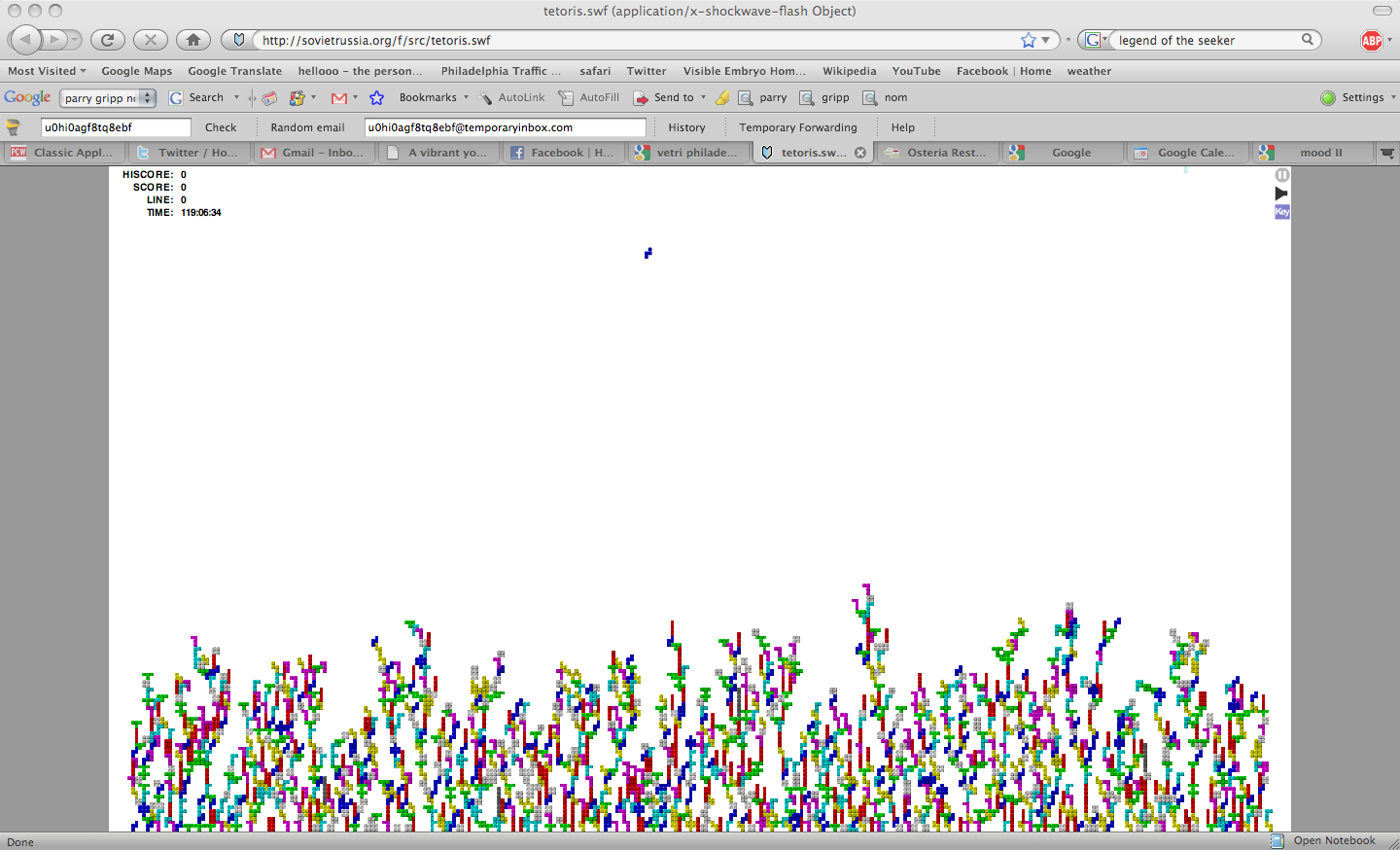
Task: Toggle the green status indicator beside Settings
Action: (1328, 97)
